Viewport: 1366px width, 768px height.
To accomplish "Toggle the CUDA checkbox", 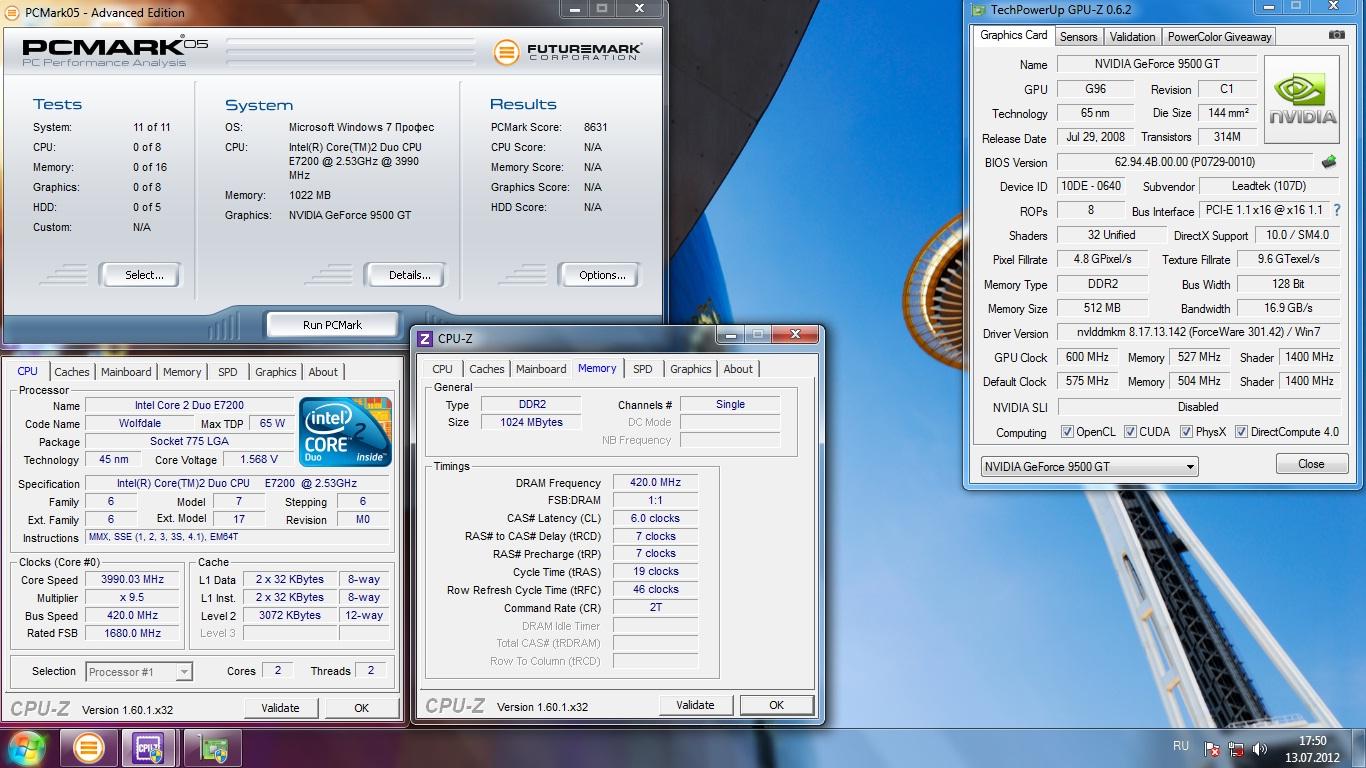I will click(x=1130, y=432).
